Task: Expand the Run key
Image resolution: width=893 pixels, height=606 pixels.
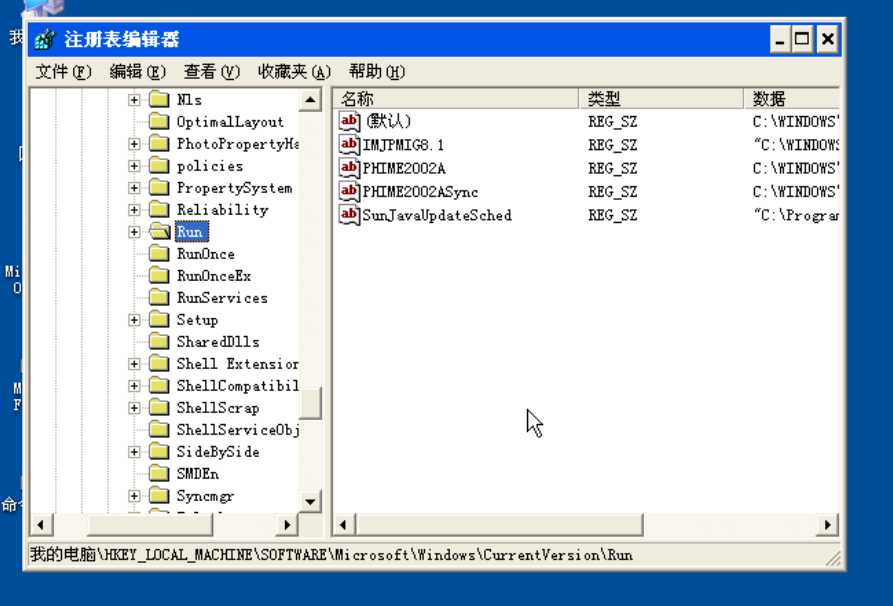Action: coord(134,232)
